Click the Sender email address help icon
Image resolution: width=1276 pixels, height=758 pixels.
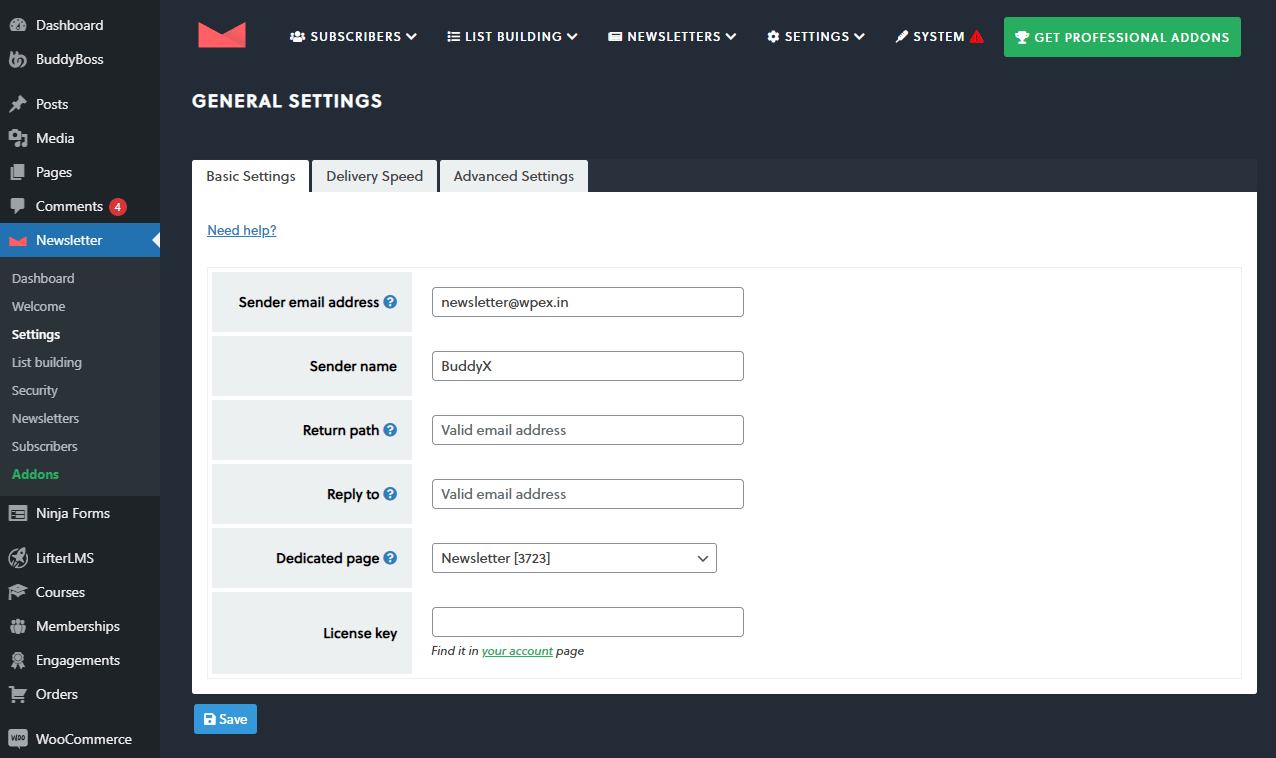click(x=390, y=302)
